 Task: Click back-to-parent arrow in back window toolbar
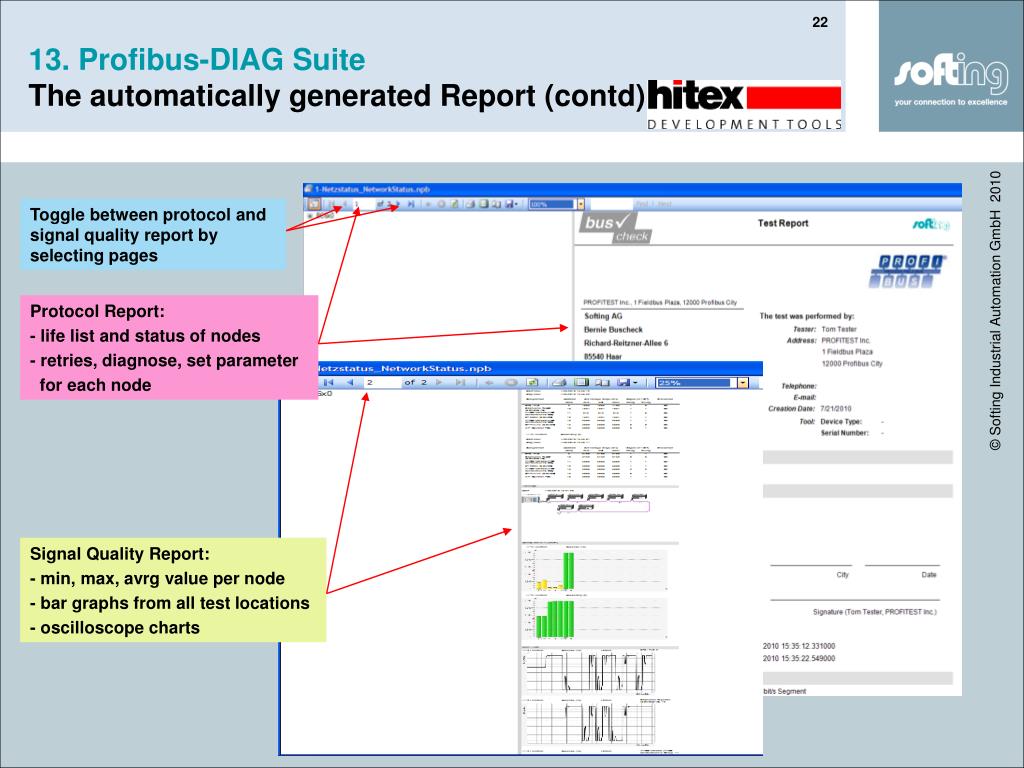coord(428,204)
